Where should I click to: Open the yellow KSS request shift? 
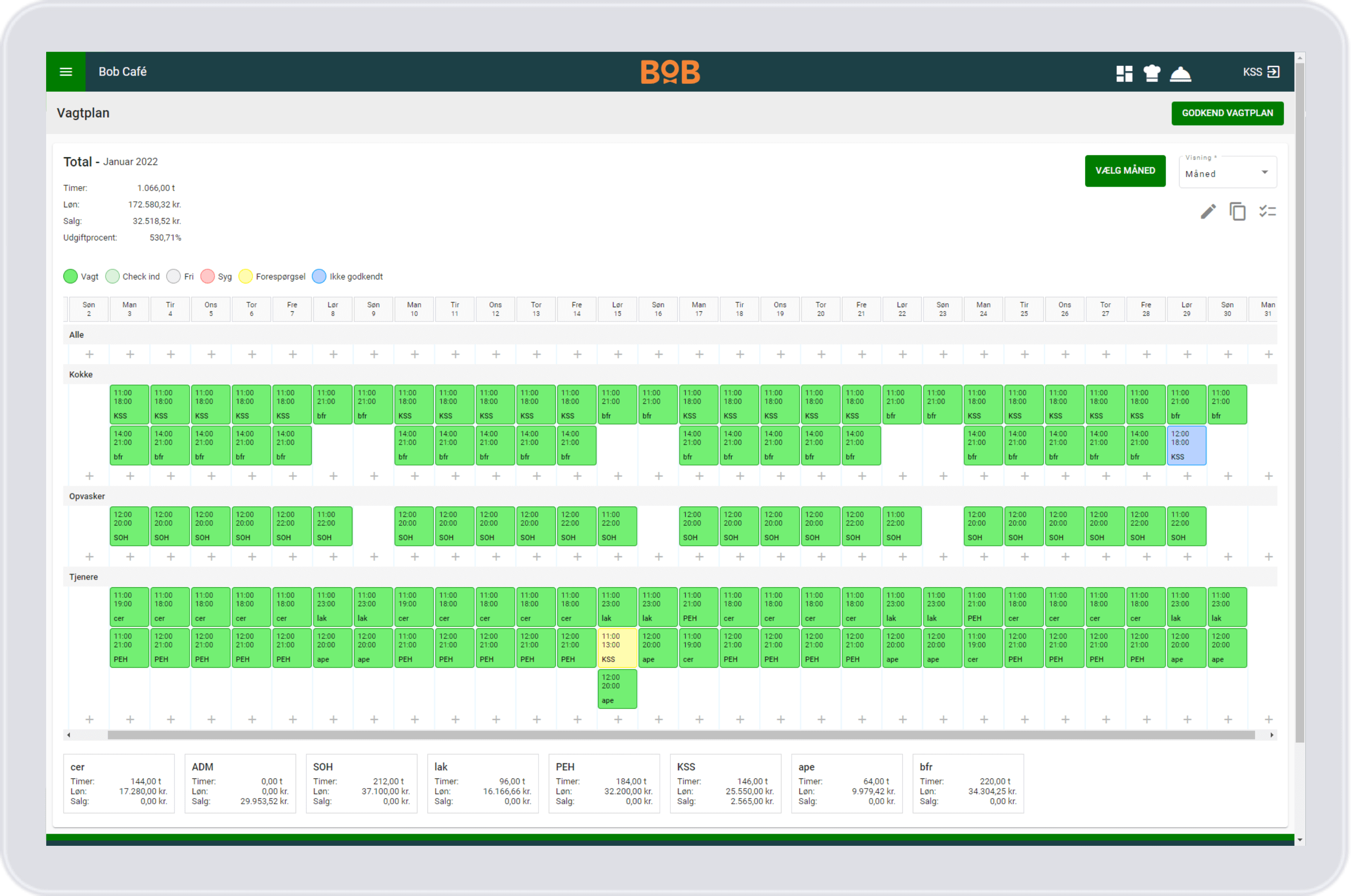point(617,648)
